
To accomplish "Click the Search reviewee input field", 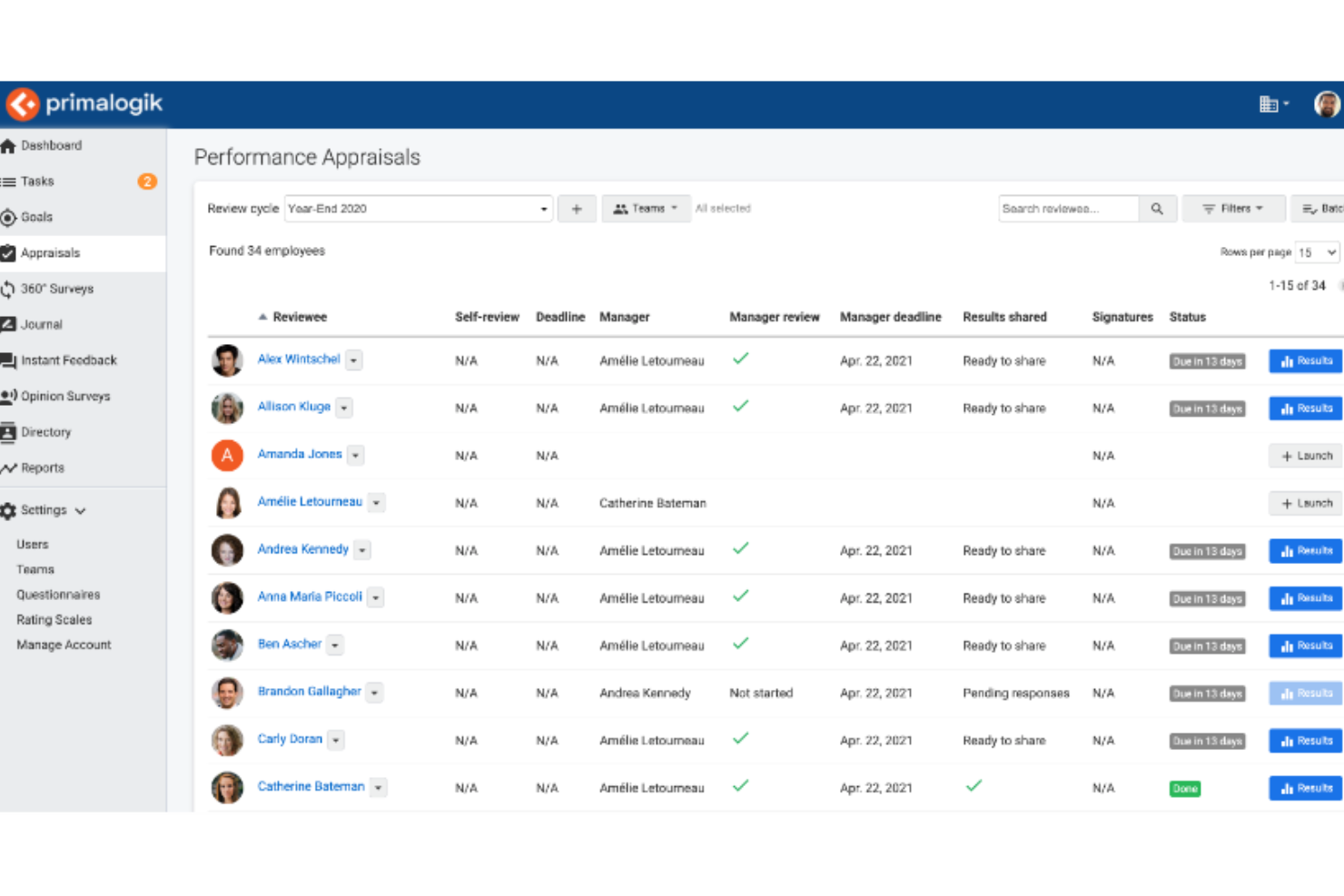I will (1068, 209).
